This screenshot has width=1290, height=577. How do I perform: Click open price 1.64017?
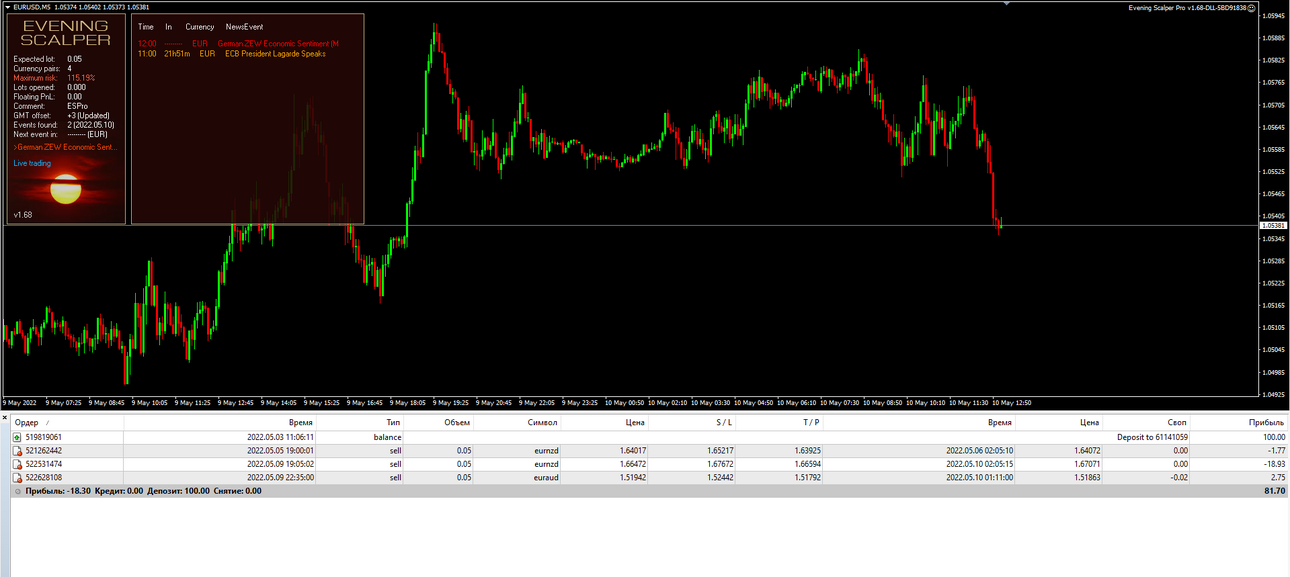(x=632, y=451)
